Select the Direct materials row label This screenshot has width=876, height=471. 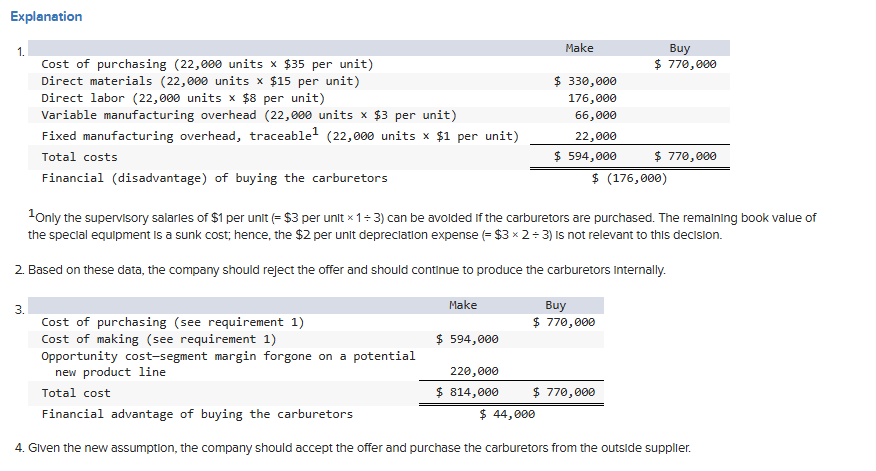click(x=200, y=81)
